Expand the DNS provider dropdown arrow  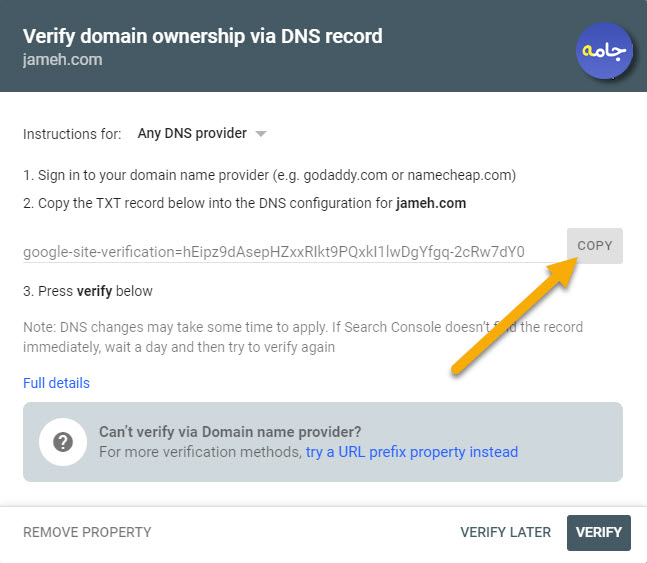[261, 134]
